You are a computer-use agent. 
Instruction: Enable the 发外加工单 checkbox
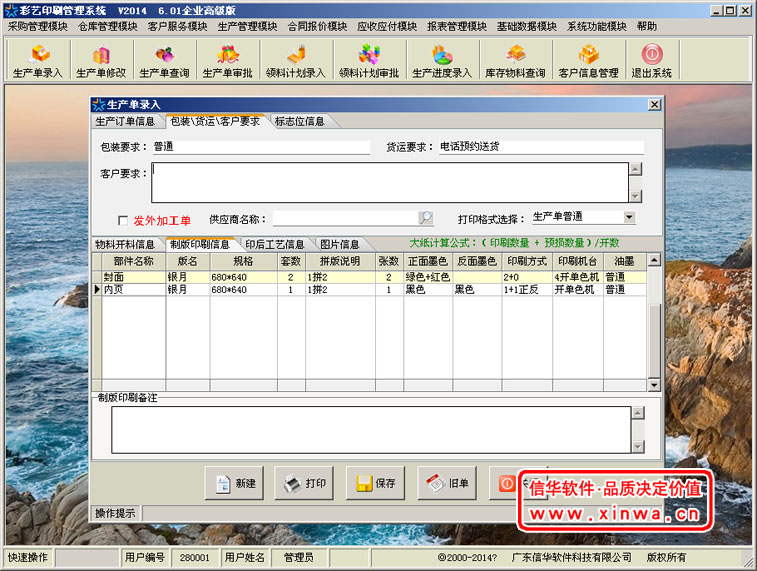(123, 220)
